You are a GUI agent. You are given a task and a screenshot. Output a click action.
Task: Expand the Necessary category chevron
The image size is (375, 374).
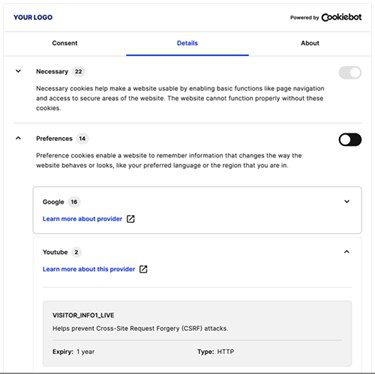tap(18, 71)
